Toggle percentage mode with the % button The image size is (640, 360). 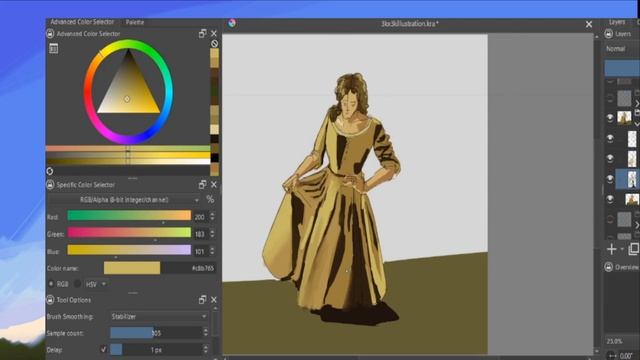coord(210,200)
